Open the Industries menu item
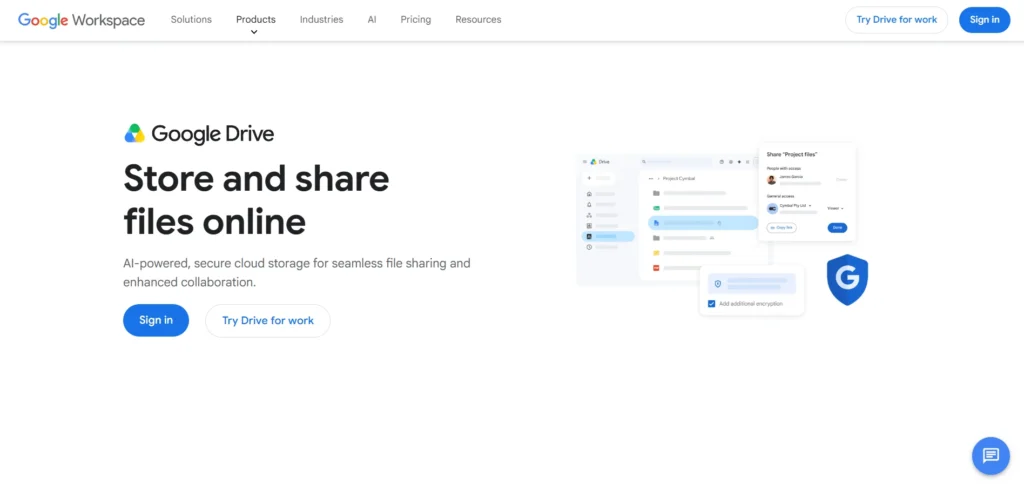Image resolution: width=1024 pixels, height=490 pixels. pyautogui.click(x=321, y=20)
